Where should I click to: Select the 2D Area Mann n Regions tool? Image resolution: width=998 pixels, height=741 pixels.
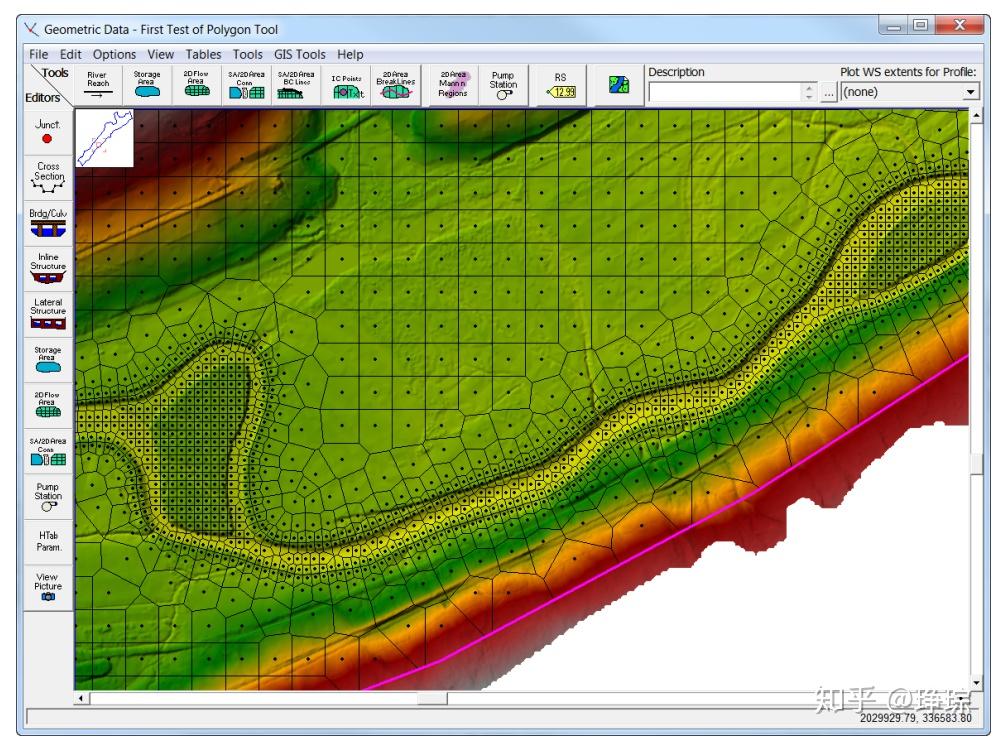coord(453,85)
